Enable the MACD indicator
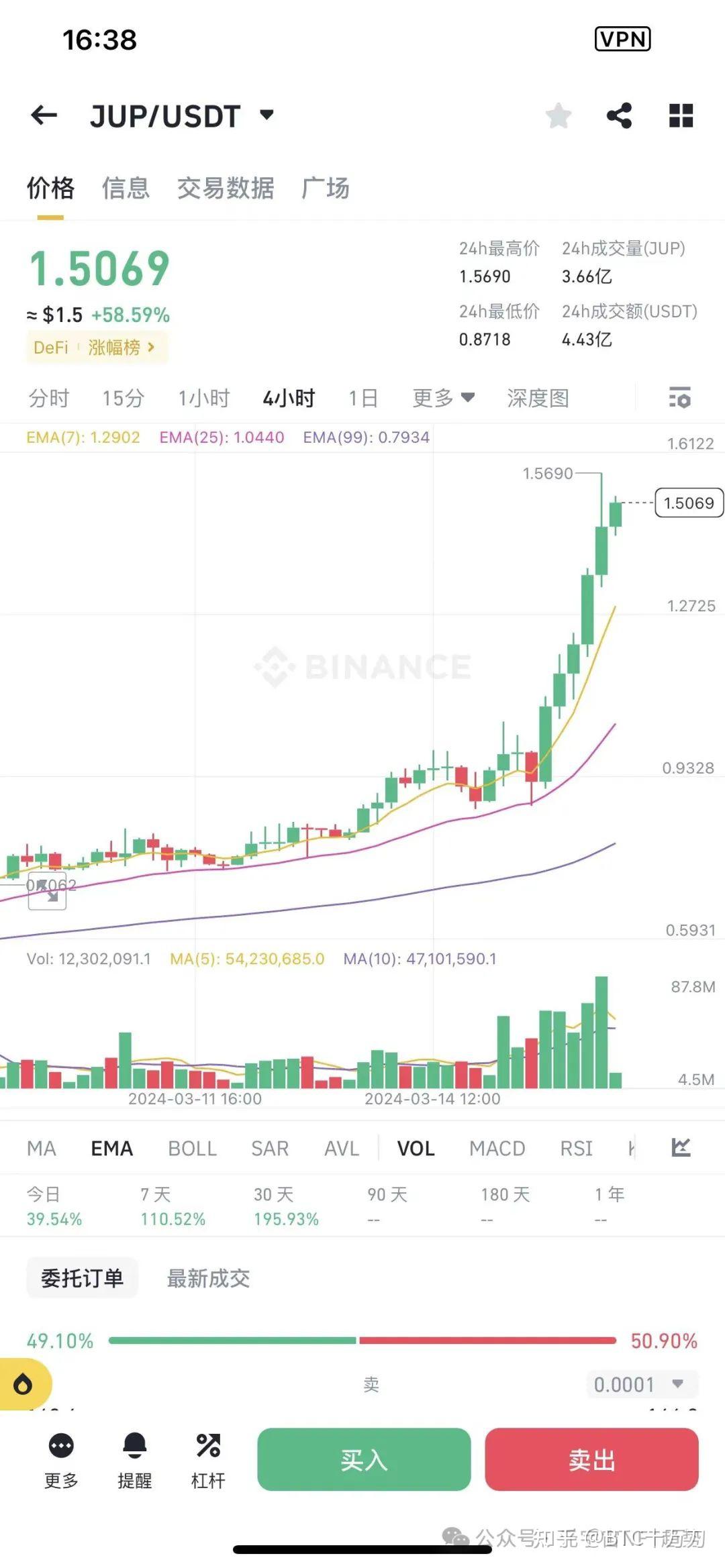The height and width of the screenshot is (1568, 725). pyautogui.click(x=496, y=1148)
